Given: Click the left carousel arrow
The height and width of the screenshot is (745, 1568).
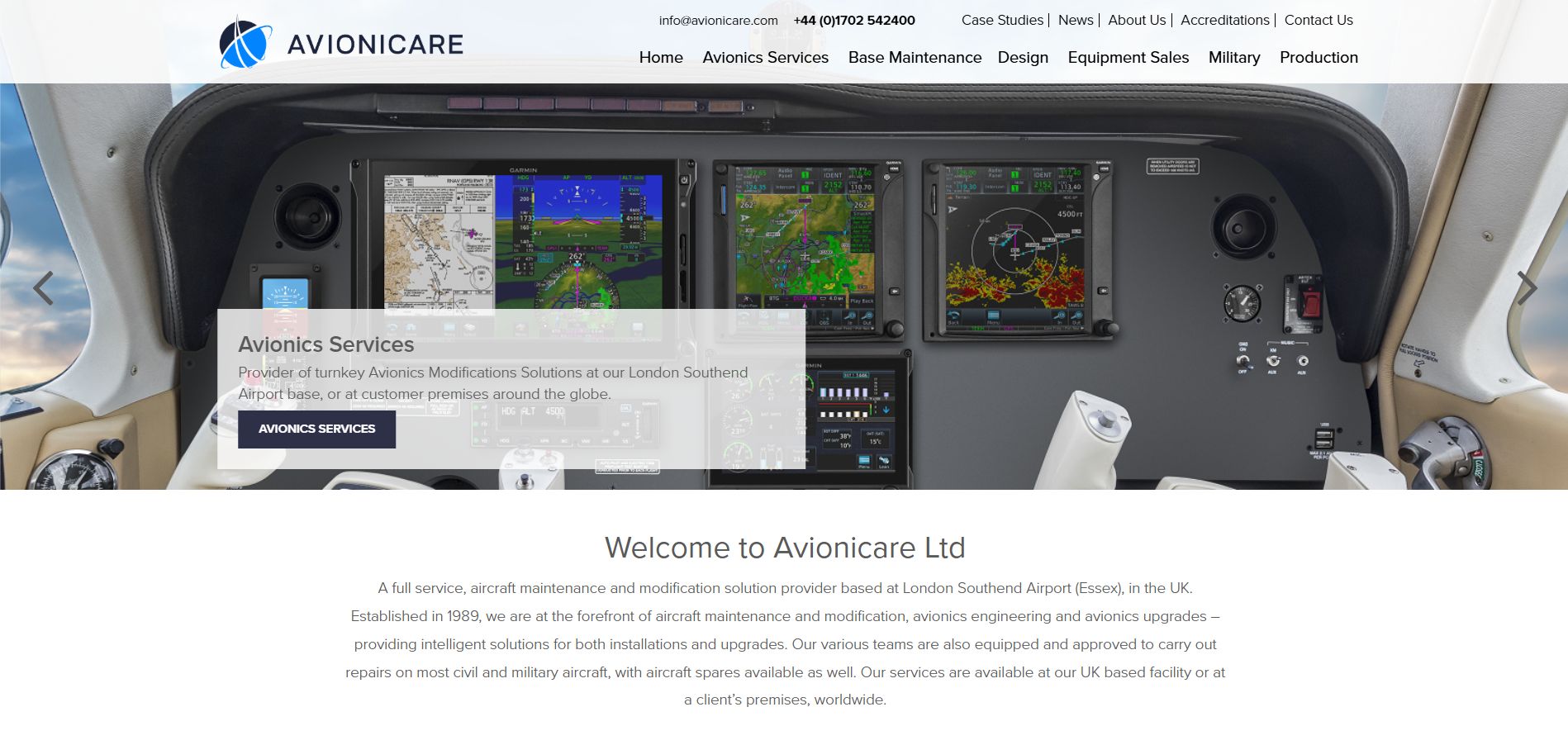Looking at the screenshot, I should (x=43, y=287).
